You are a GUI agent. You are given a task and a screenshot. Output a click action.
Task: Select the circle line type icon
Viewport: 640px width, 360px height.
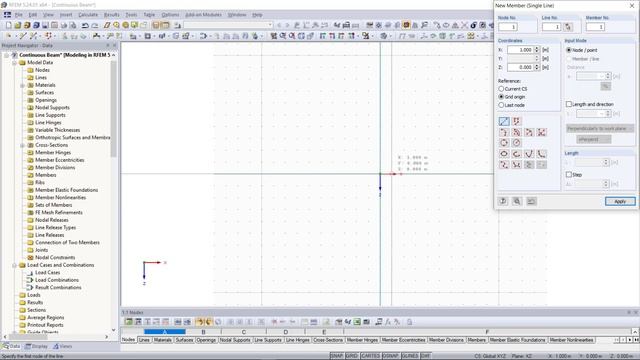pos(504,143)
